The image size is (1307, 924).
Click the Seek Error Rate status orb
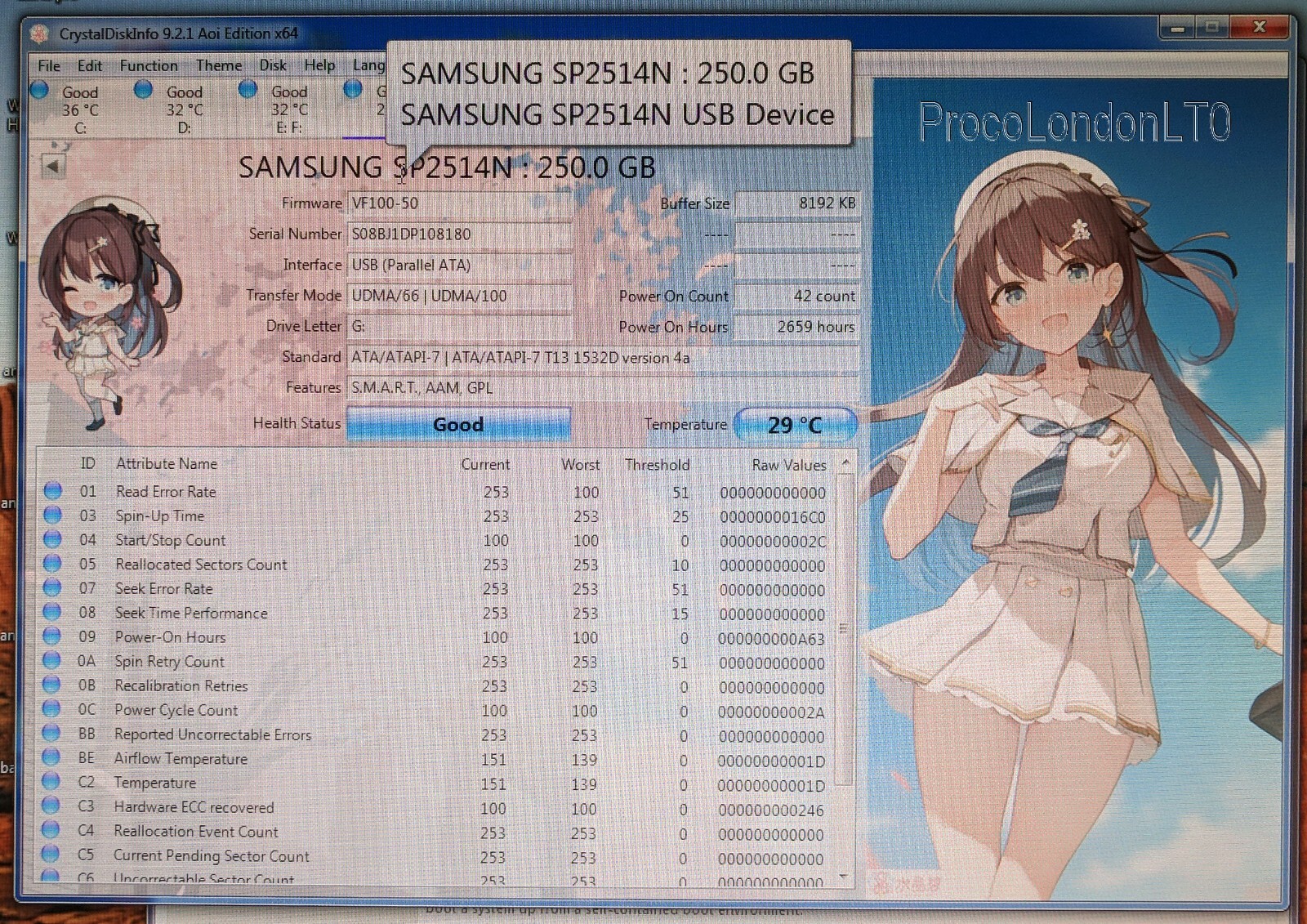click(52, 587)
